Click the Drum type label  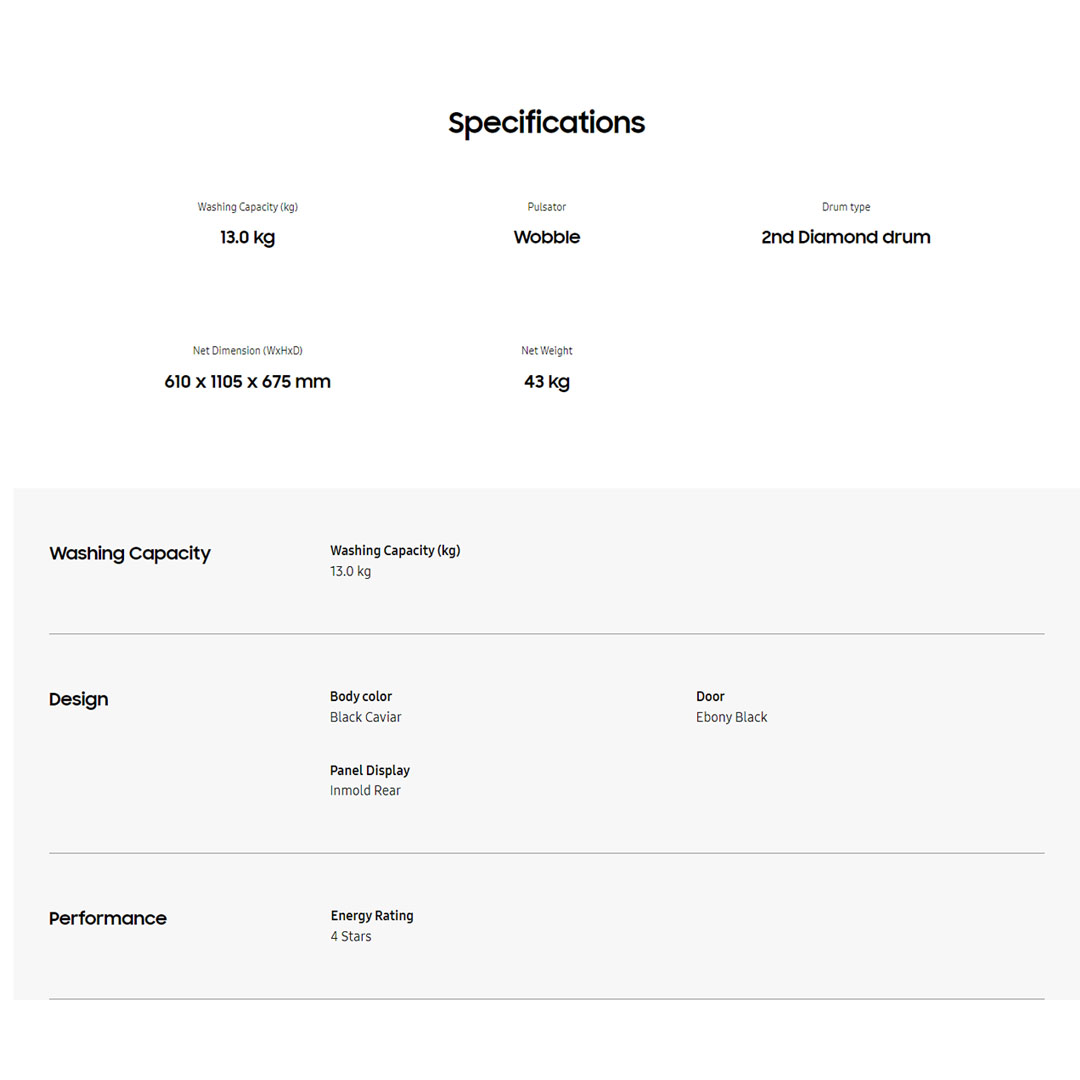pos(845,207)
